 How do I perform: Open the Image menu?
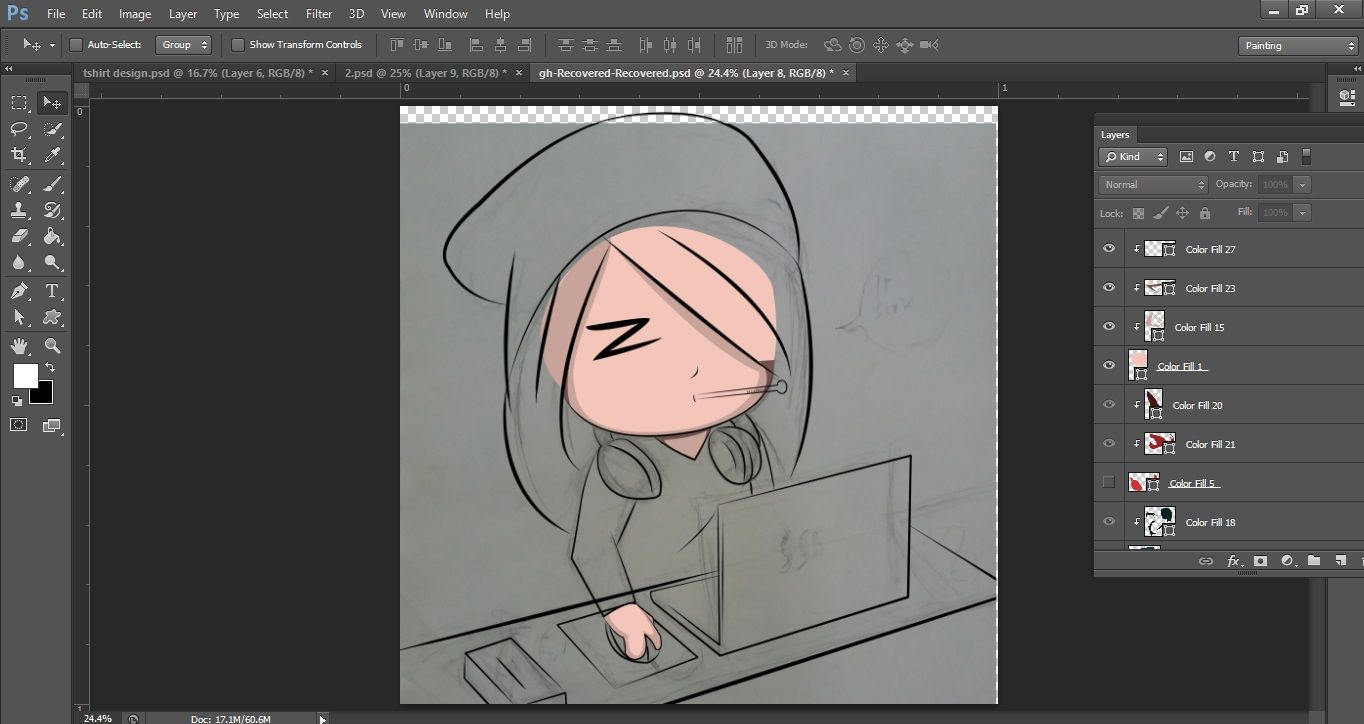click(x=135, y=14)
